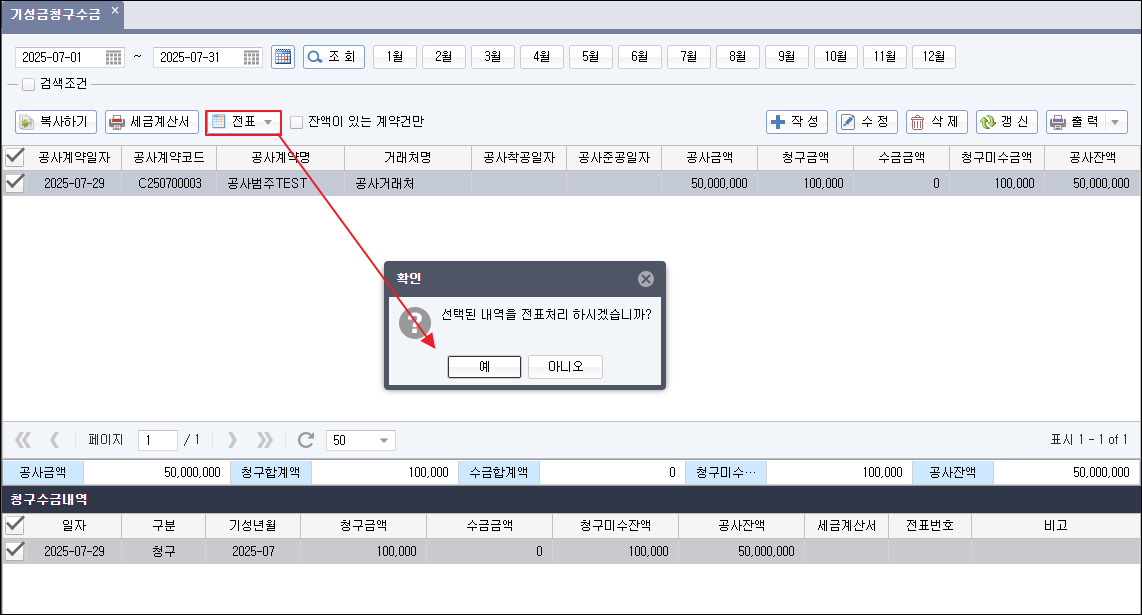Click 예 in the confirmation dialog
The width and height of the screenshot is (1142, 615).
point(484,366)
